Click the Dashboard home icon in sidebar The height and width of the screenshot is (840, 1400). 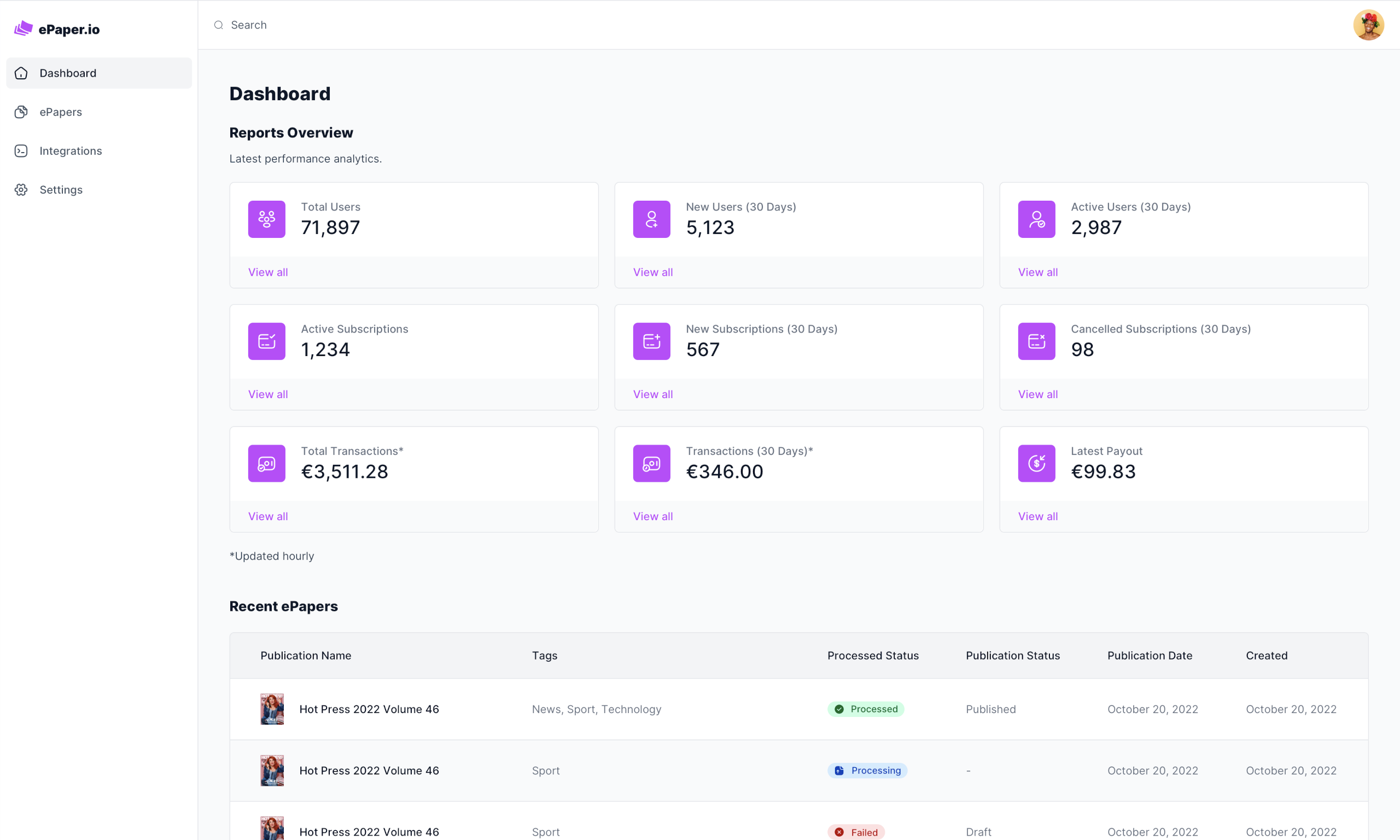click(21, 73)
